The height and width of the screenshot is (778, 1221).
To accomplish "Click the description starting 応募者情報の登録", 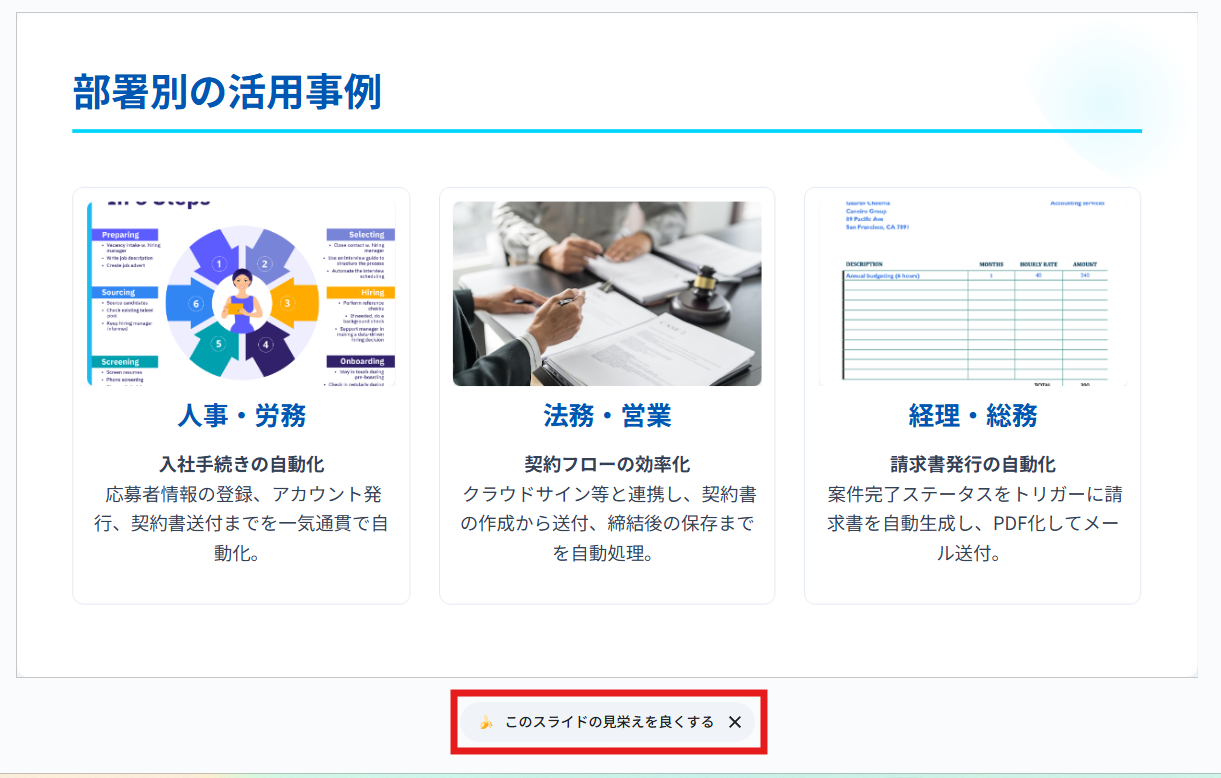I will 242,524.
